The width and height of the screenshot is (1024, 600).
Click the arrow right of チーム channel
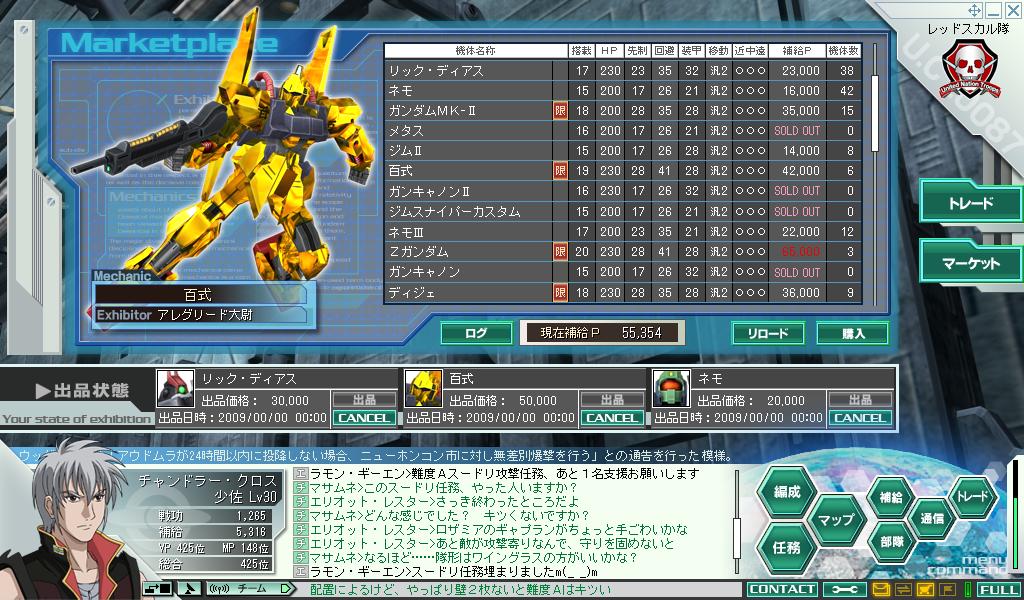coord(286,589)
